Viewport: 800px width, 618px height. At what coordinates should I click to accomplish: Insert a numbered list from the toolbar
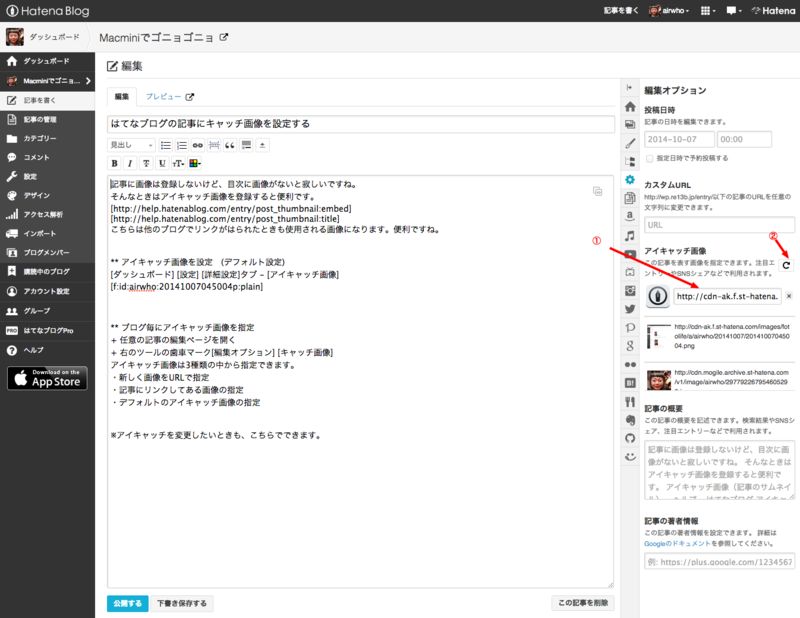182,145
